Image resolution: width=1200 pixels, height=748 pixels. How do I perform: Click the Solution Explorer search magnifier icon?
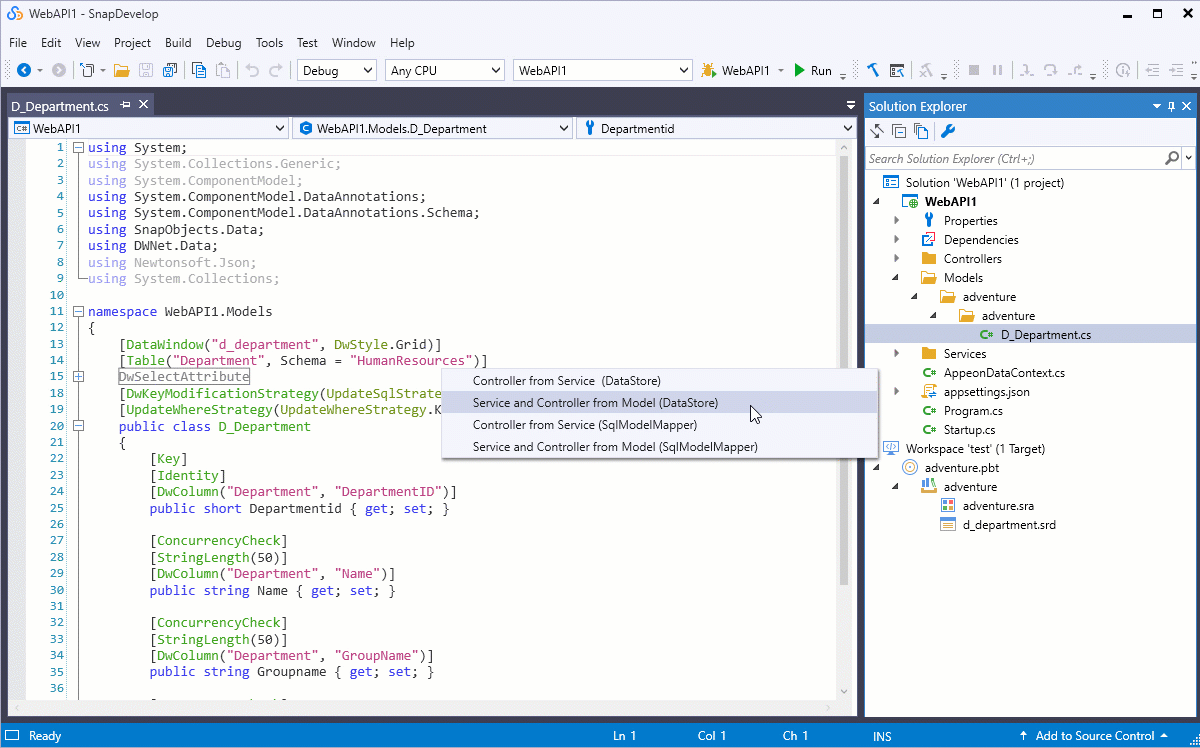(x=1172, y=158)
